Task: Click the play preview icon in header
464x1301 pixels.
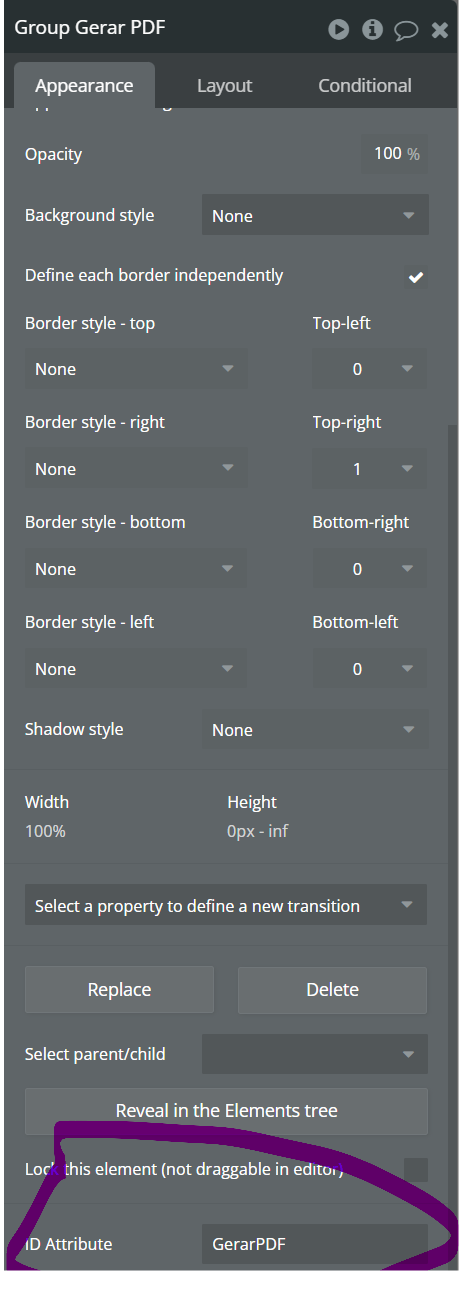Action: [x=339, y=29]
